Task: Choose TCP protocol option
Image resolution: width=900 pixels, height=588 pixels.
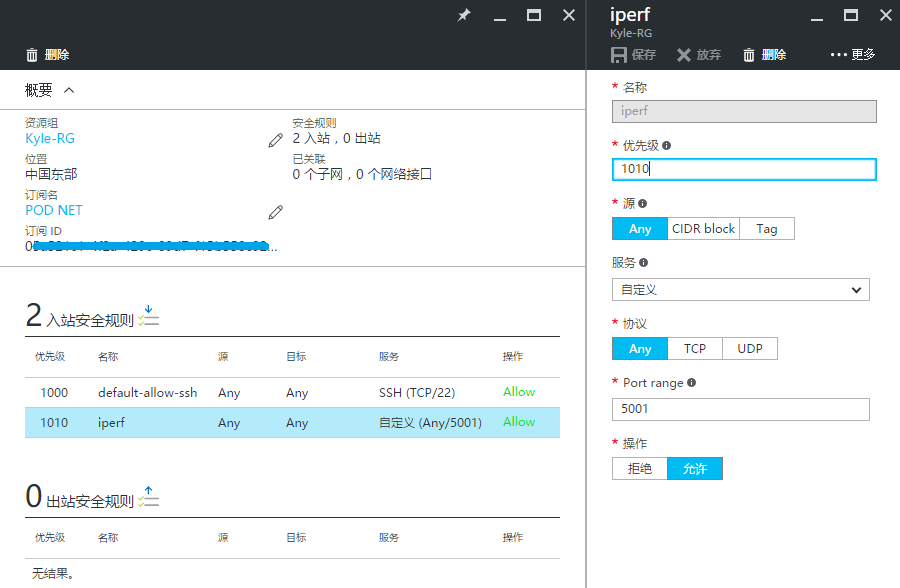Action: pos(695,349)
